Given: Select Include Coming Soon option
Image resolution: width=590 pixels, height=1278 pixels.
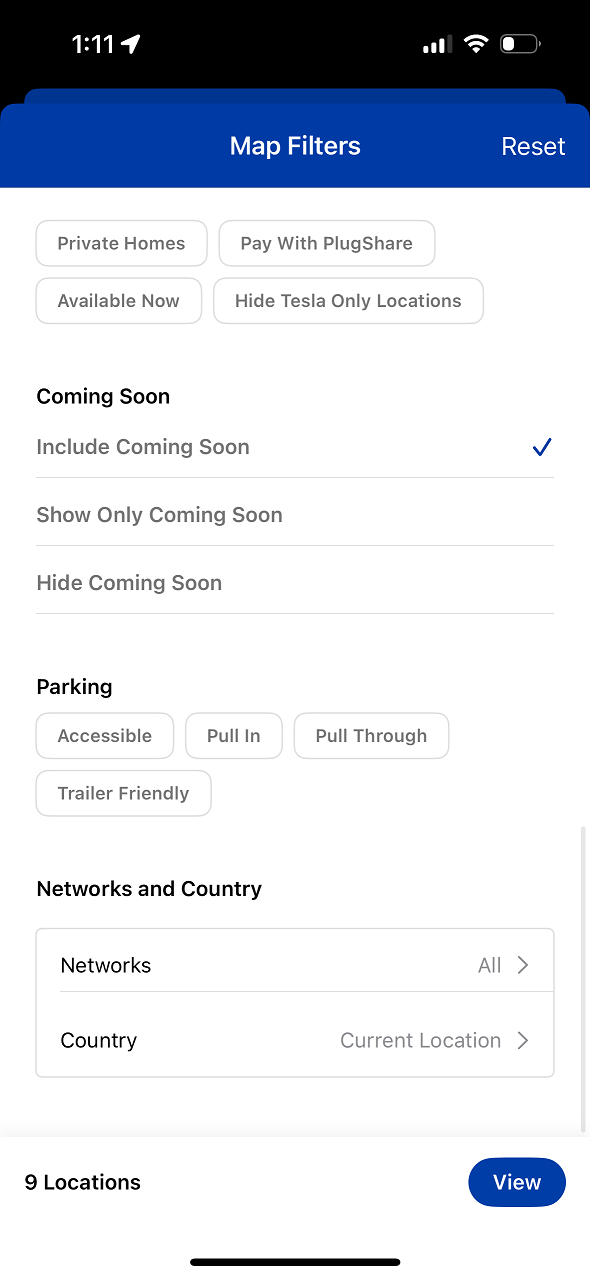Looking at the screenshot, I should click(x=295, y=447).
